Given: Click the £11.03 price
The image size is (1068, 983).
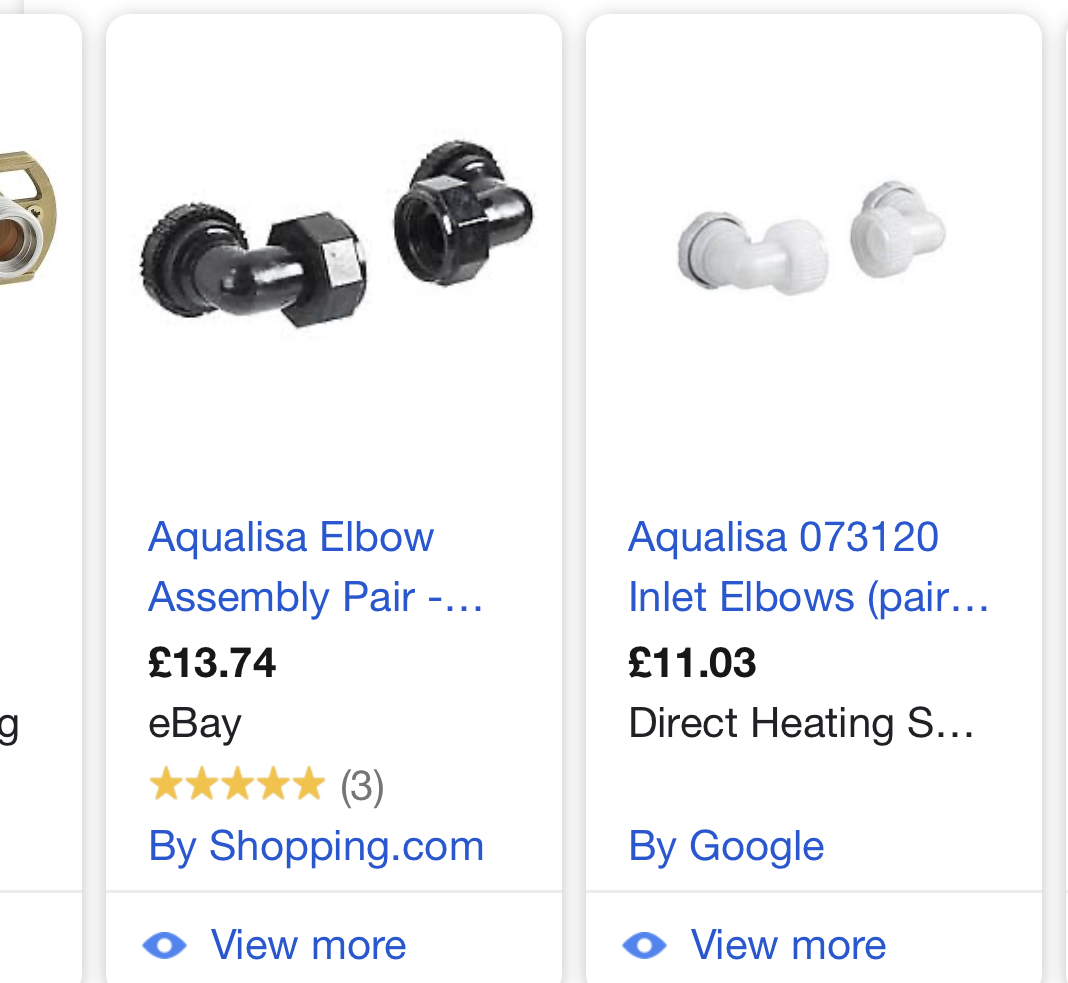Looking at the screenshot, I should pos(692,662).
